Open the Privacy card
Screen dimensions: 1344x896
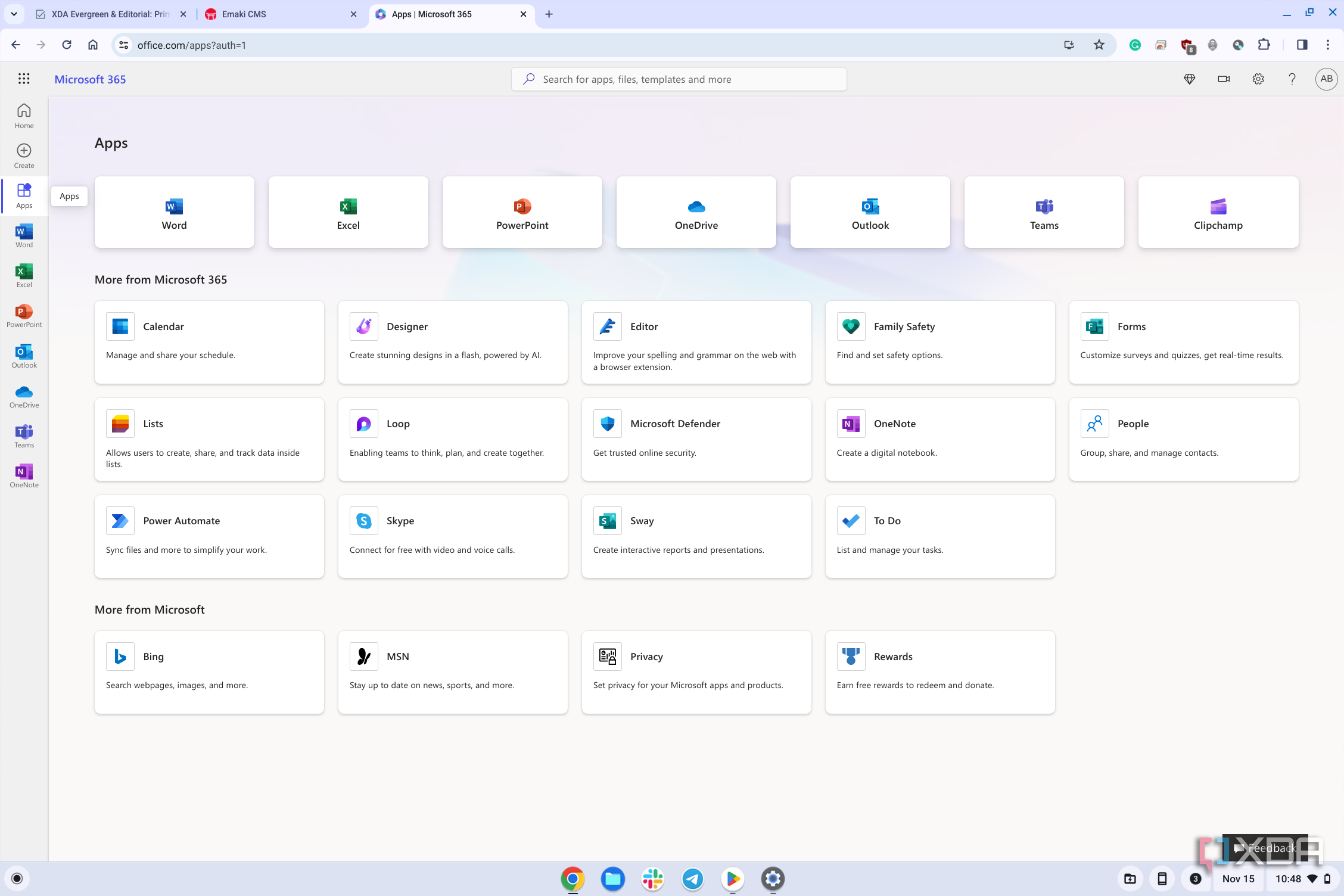click(696, 672)
